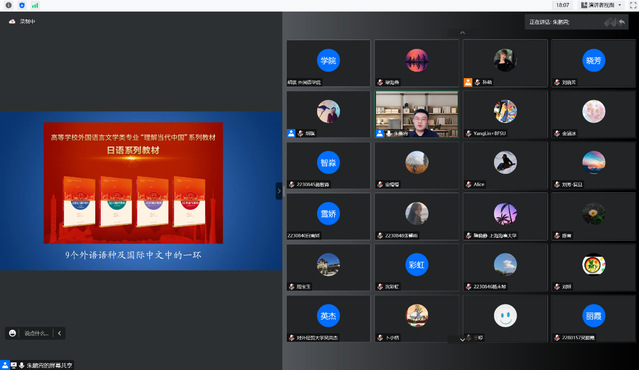Select the Alice participant tile

[x=505, y=165]
